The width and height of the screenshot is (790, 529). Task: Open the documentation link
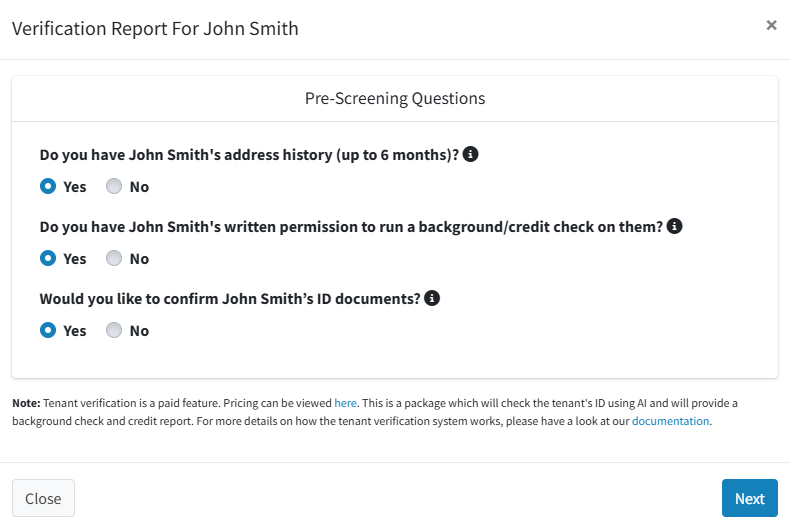tap(670, 421)
